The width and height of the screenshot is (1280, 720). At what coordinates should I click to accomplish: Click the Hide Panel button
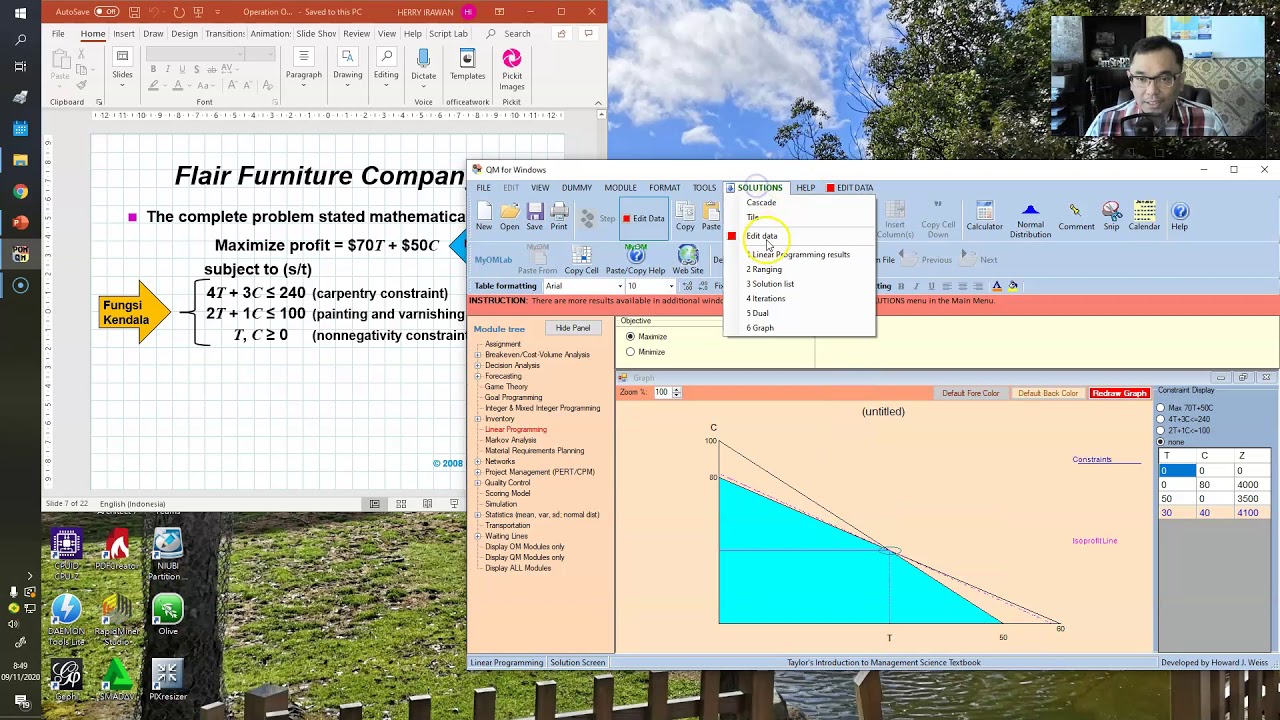pyautogui.click(x=573, y=328)
